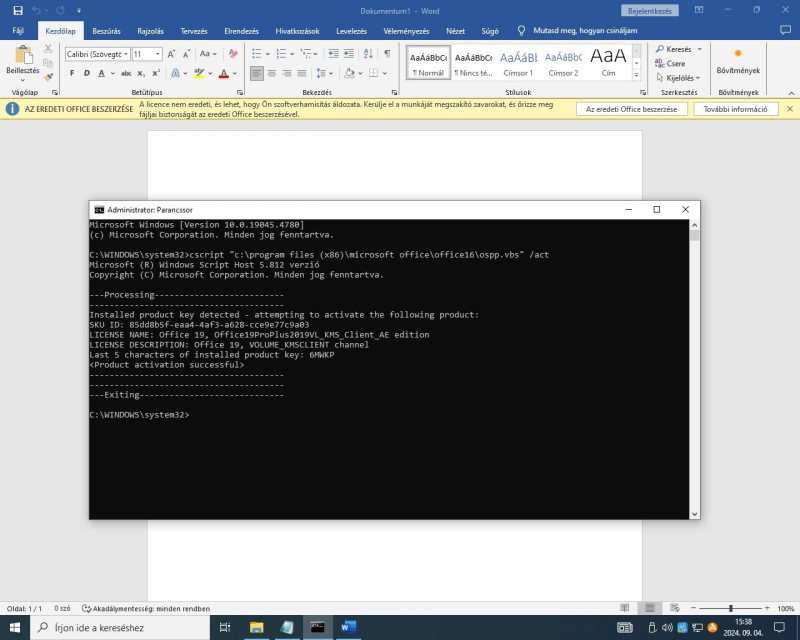800x640 pixels.
Task: Increase font size with the grow font icon
Action: [171, 54]
